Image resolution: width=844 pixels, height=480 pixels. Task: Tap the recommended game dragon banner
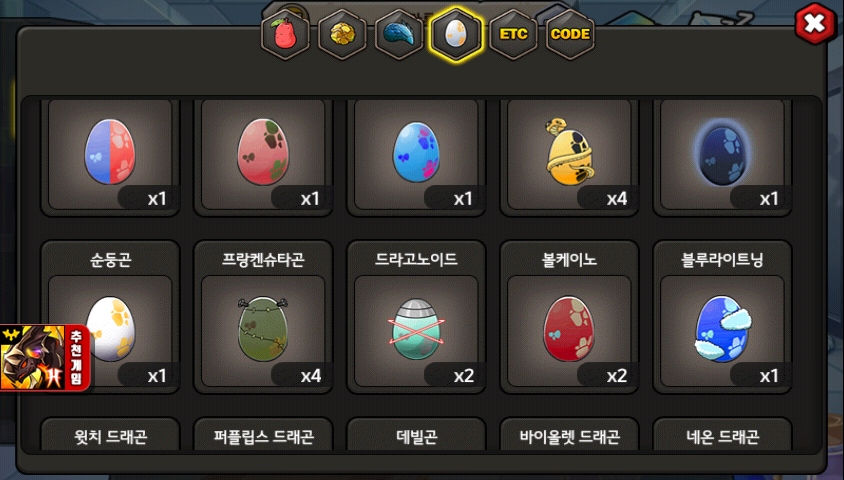point(45,357)
